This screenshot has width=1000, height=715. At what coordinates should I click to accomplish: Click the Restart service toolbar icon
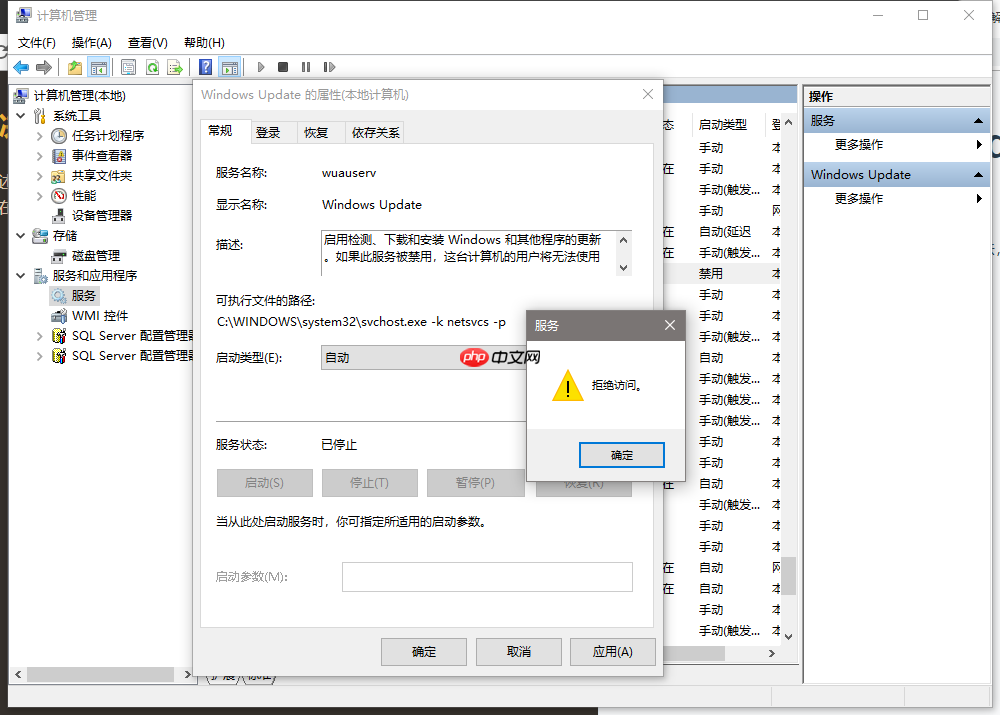[x=330, y=67]
